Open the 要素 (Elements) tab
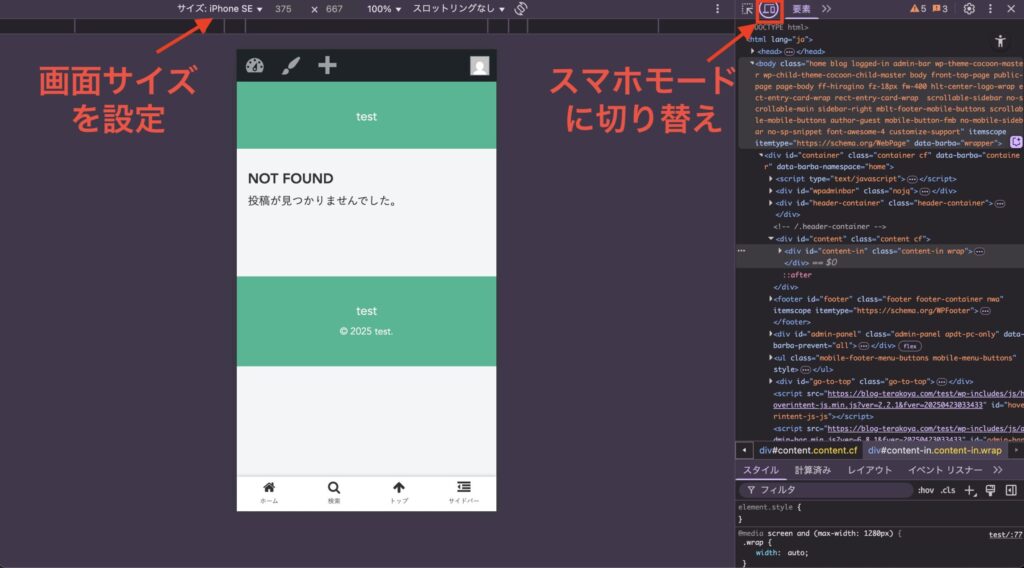The height and width of the screenshot is (568, 1024). pyautogui.click(x=801, y=8)
